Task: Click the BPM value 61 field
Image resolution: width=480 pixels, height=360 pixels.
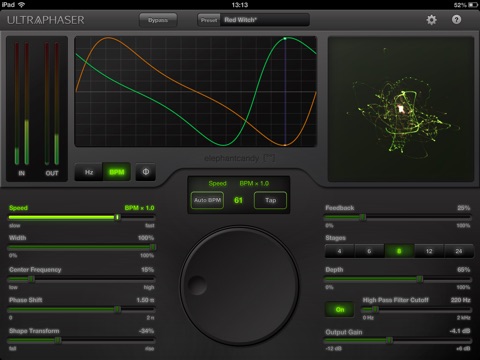Action: click(238, 200)
